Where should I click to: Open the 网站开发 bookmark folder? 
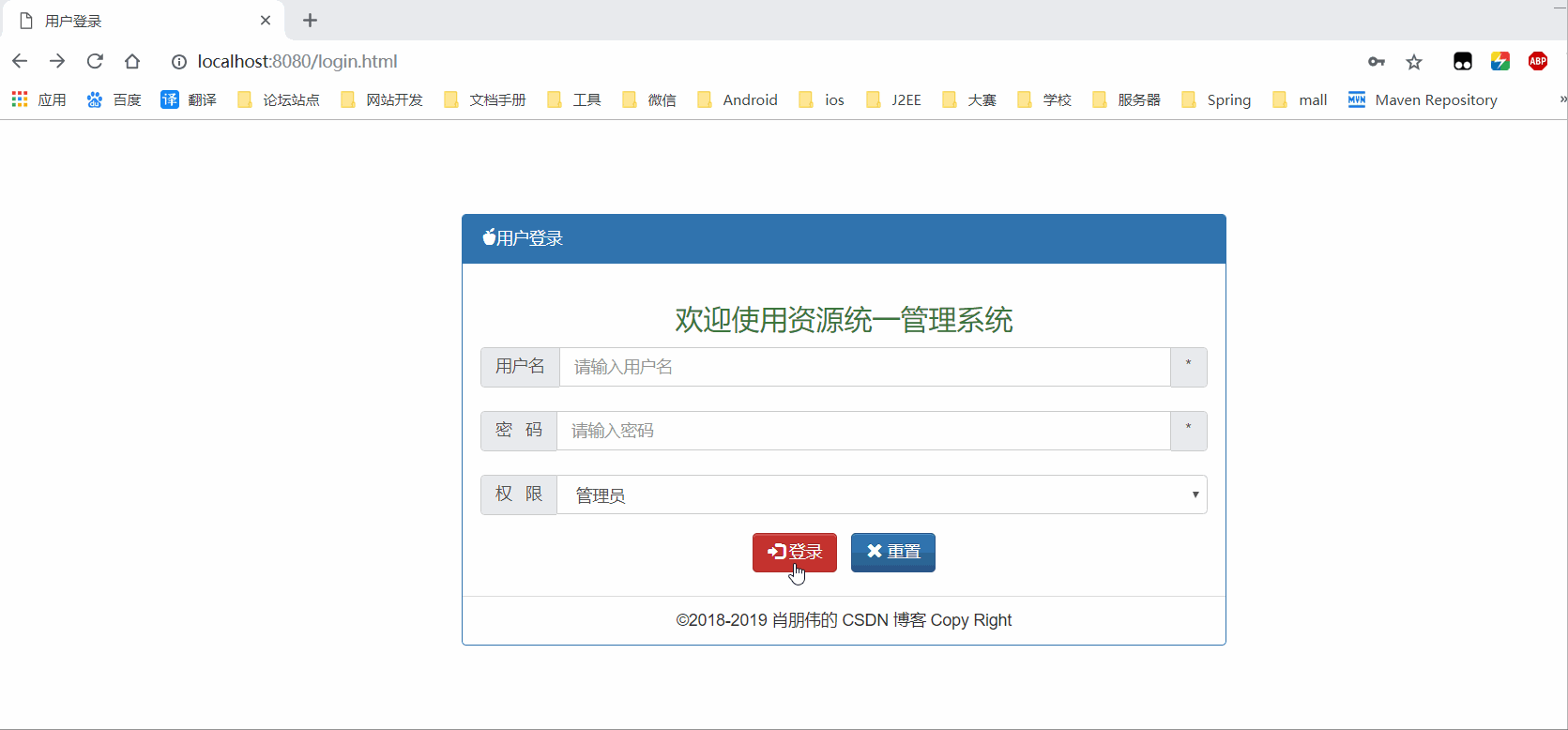tap(382, 99)
